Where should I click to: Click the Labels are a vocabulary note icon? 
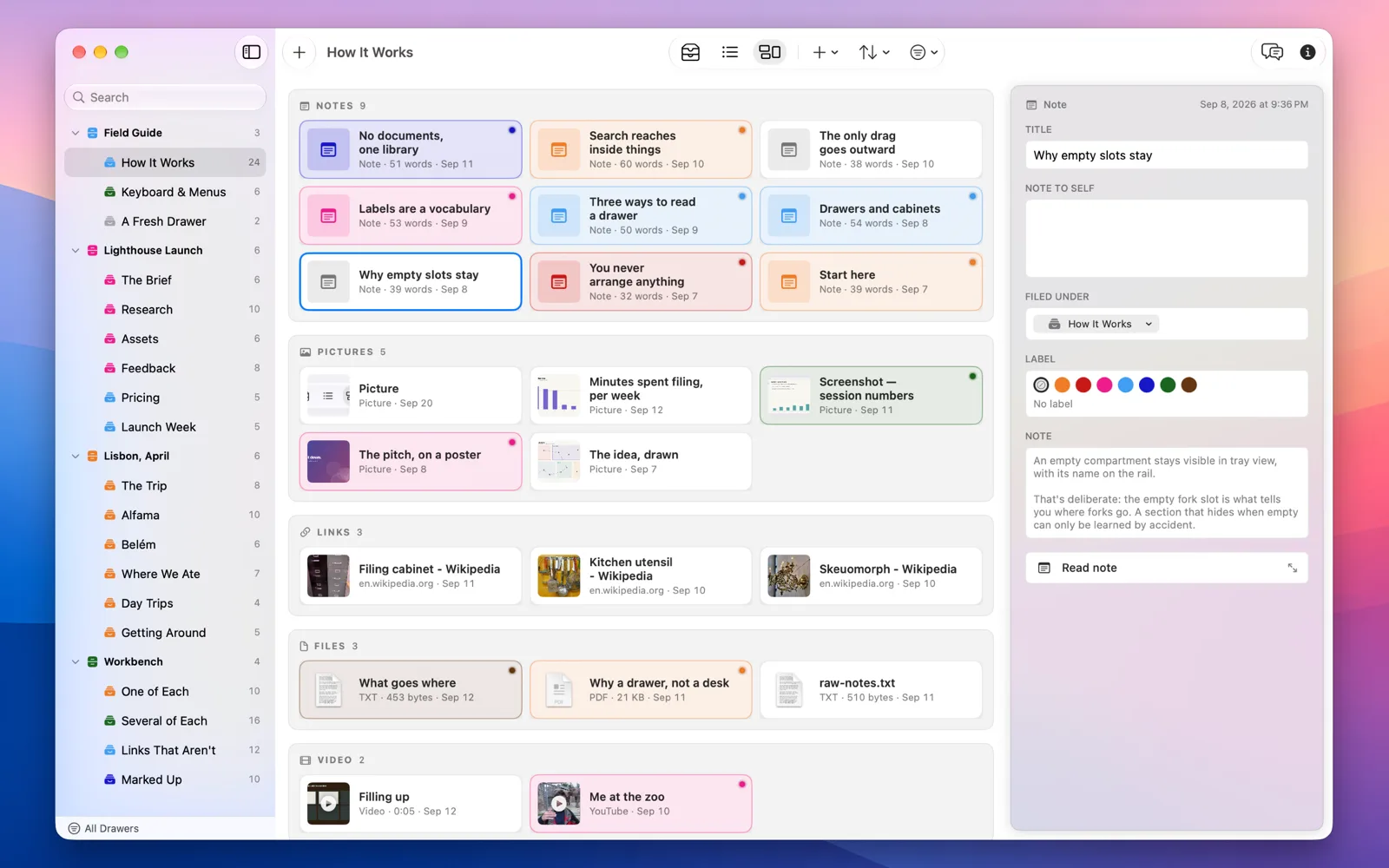pyautogui.click(x=328, y=215)
